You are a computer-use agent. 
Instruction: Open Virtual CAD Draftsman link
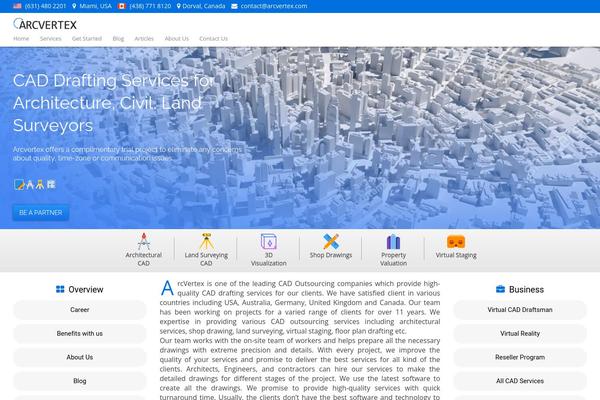coord(520,310)
